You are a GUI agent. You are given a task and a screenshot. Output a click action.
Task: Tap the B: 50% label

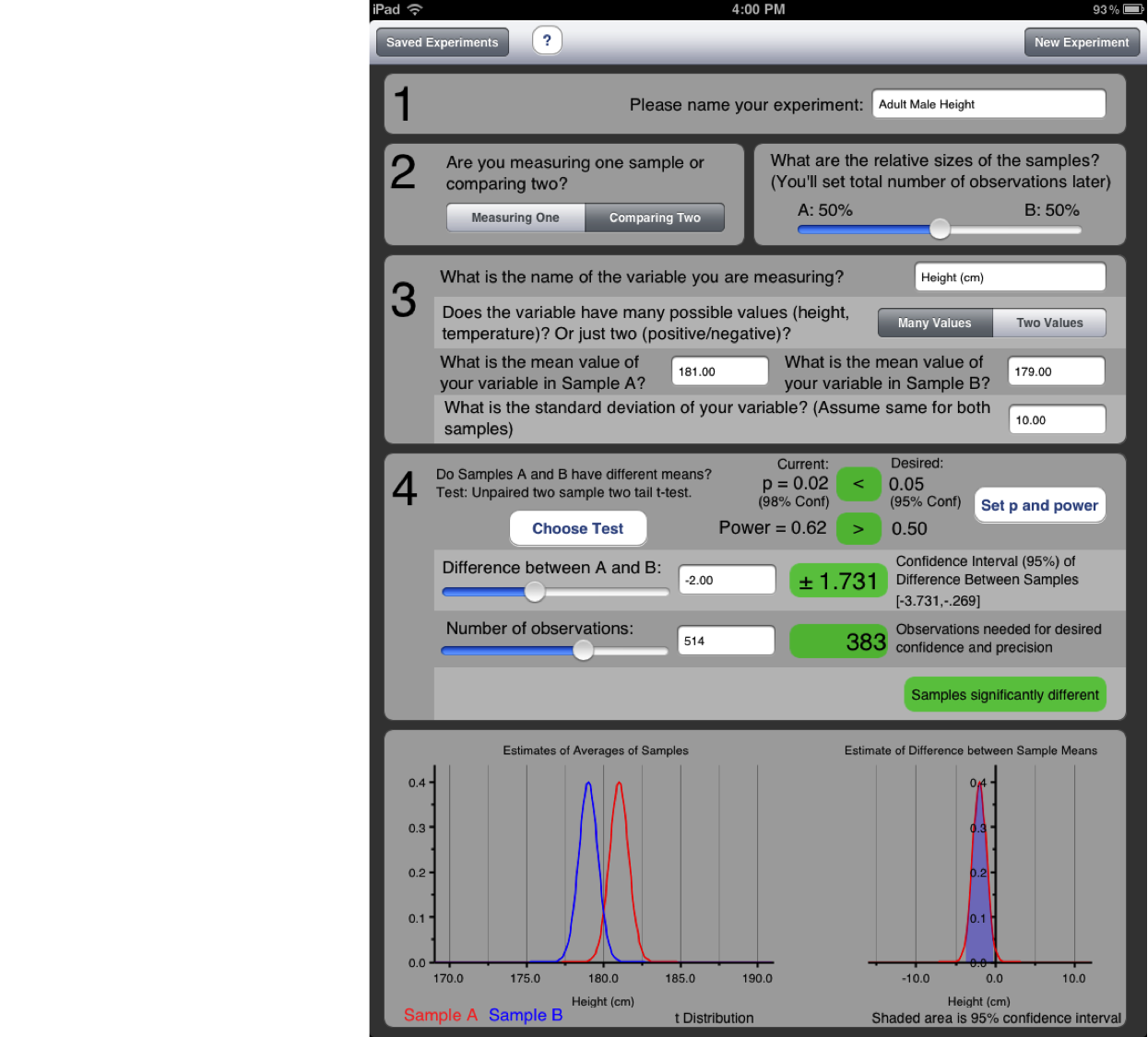click(x=1052, y=210)
